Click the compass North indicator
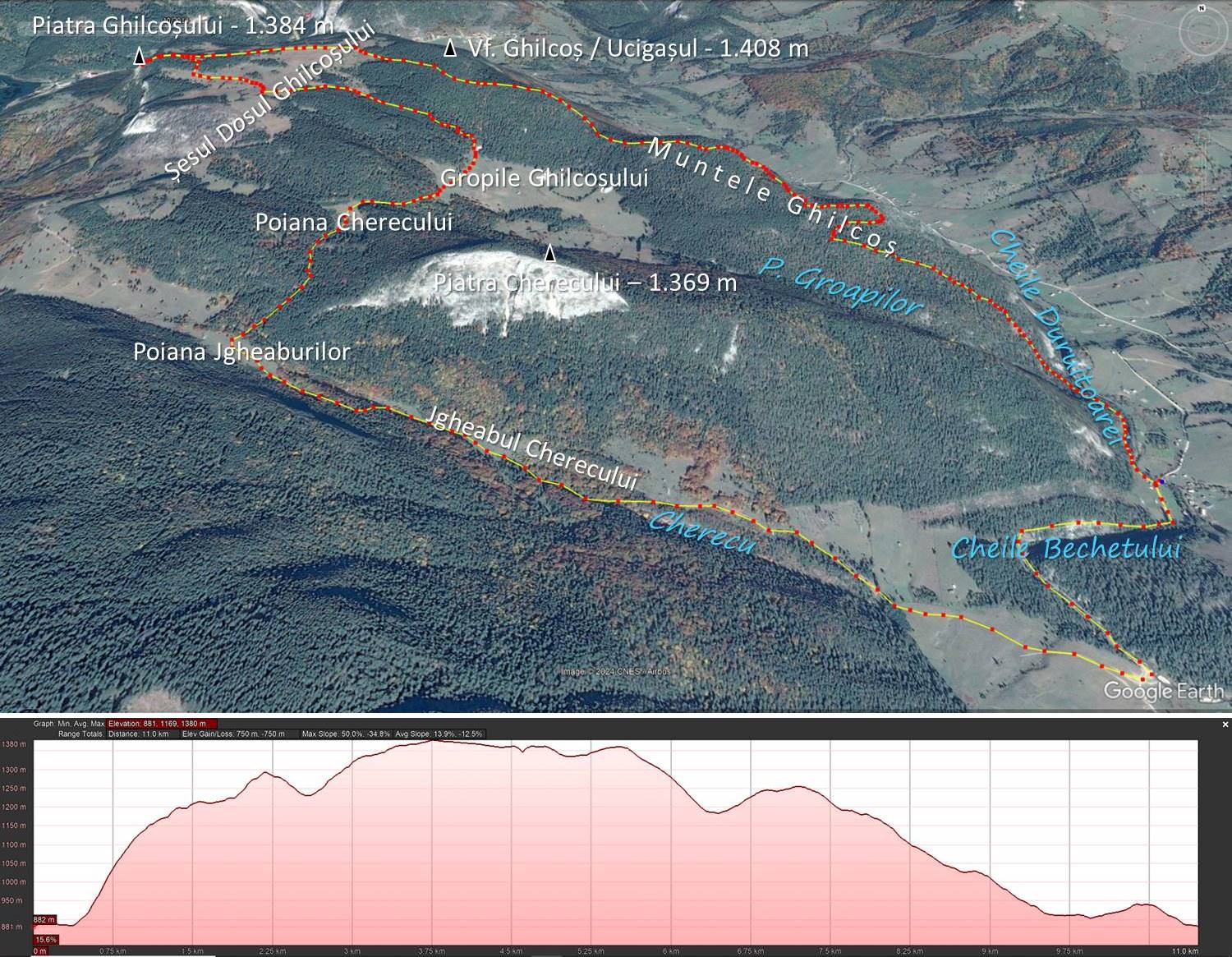 [1202, 7]
